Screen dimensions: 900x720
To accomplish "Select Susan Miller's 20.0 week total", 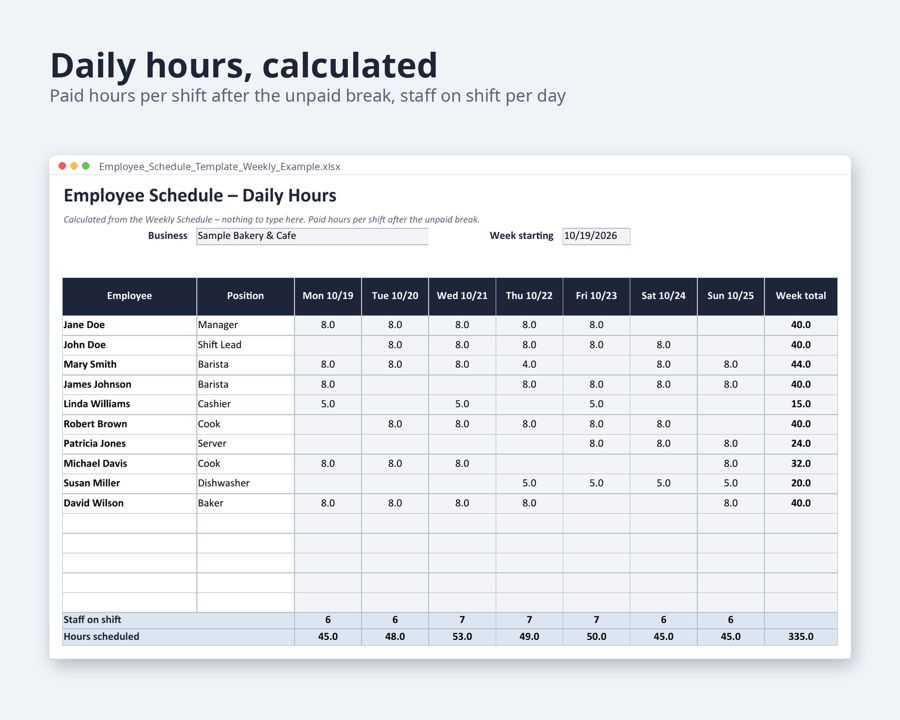I will [x=801, y=483].
